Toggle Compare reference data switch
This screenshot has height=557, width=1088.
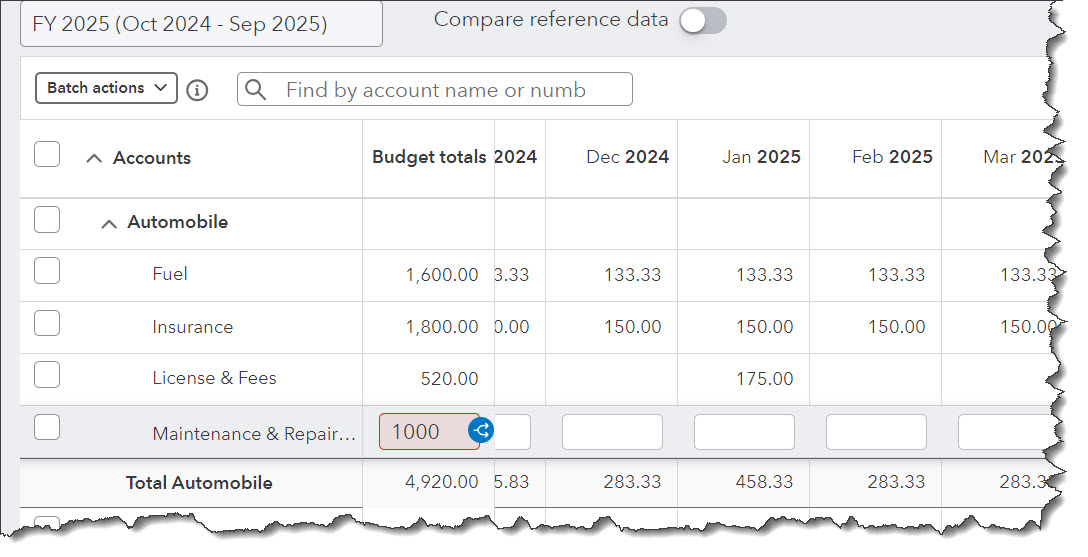[702, 20]
